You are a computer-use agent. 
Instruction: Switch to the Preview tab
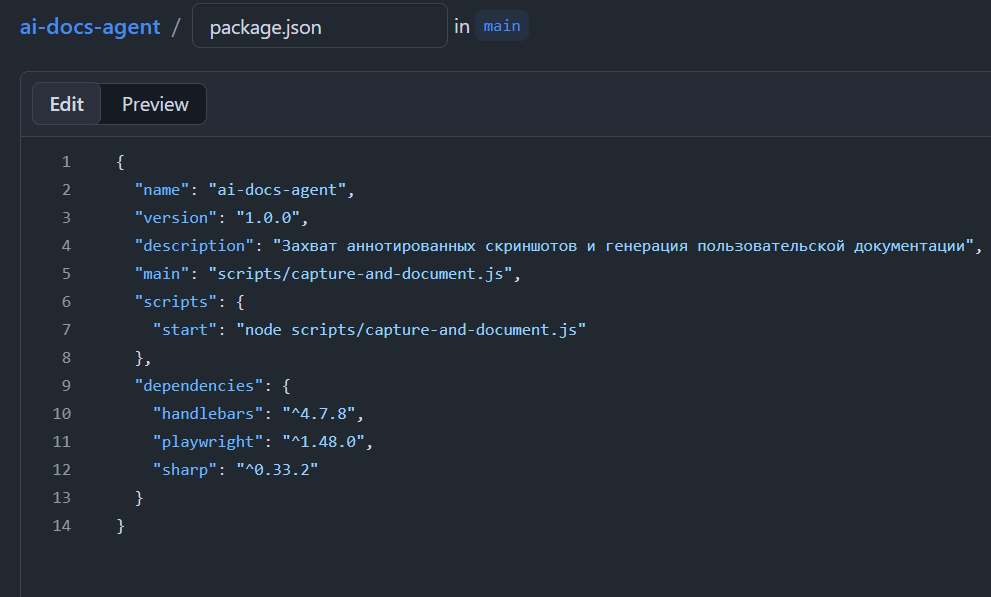coord(155,104)
